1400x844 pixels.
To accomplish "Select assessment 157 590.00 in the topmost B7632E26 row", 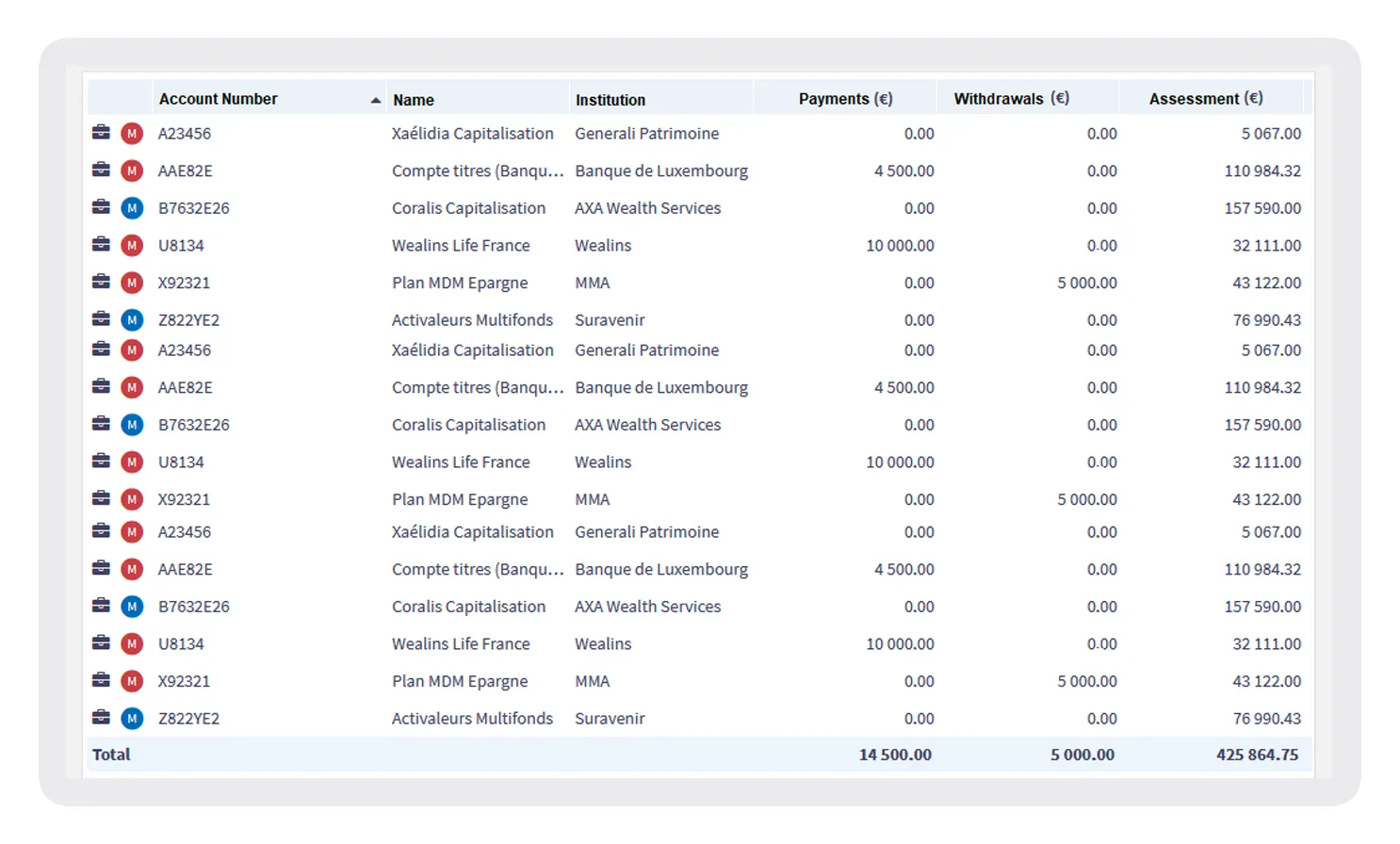I will [x=1262, y=208].
